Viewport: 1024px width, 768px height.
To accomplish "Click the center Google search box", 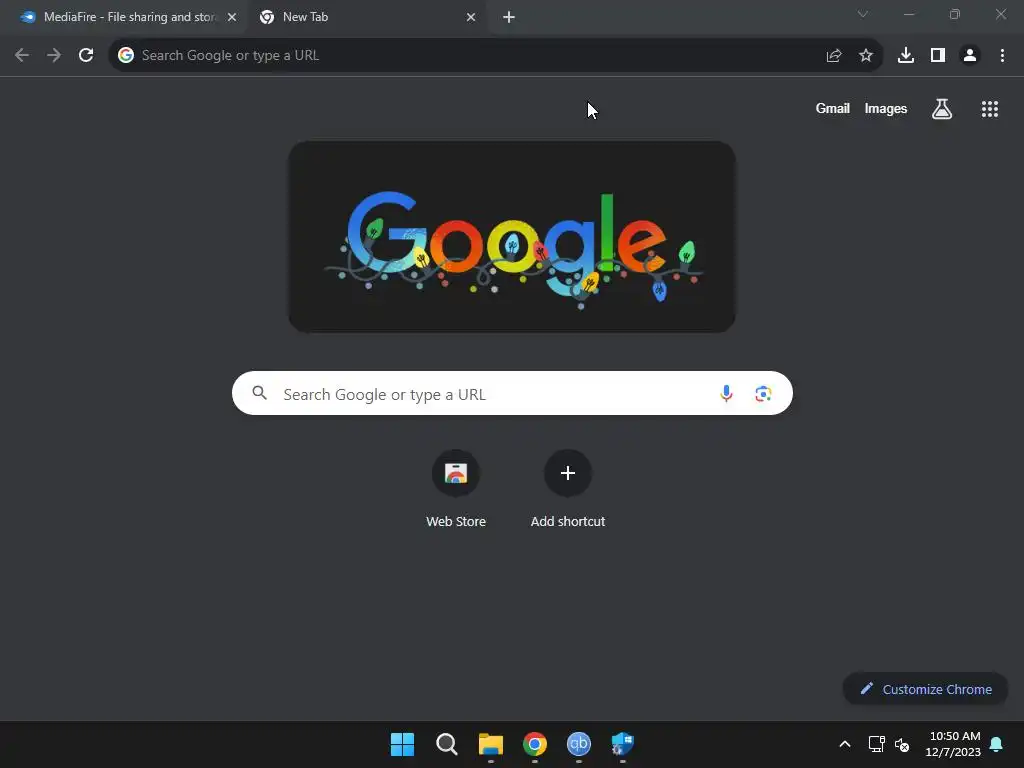I will (512, 393).
